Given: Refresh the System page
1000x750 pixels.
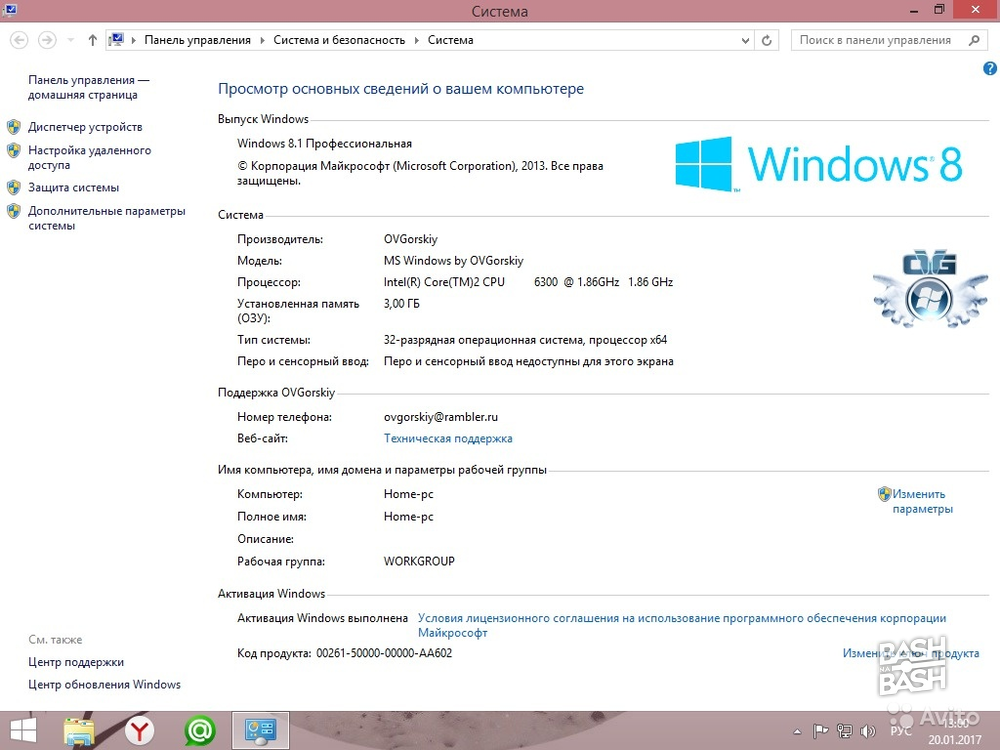Looking at the screenshot, I should [x=767, y=40].
